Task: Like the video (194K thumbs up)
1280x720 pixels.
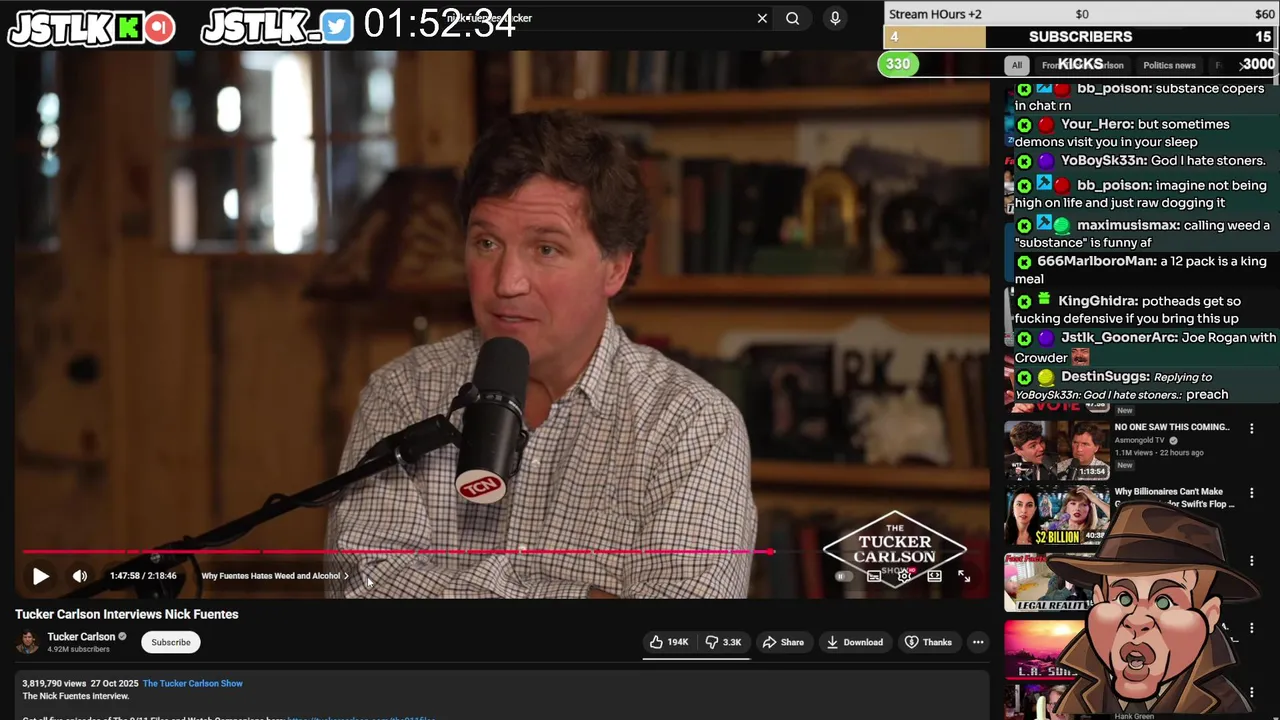Action: (x=669, y=642)
